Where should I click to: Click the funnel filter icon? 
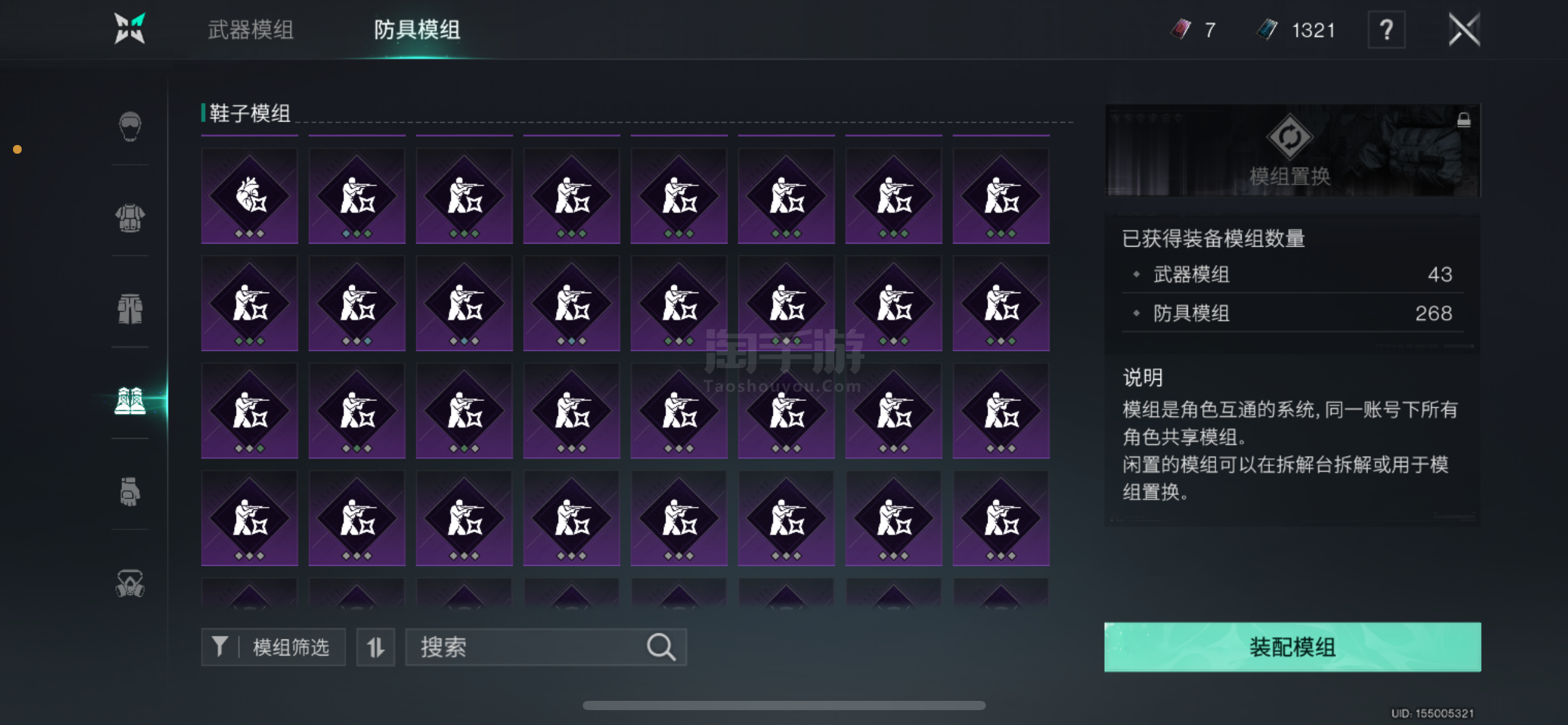tap(220, 646)
